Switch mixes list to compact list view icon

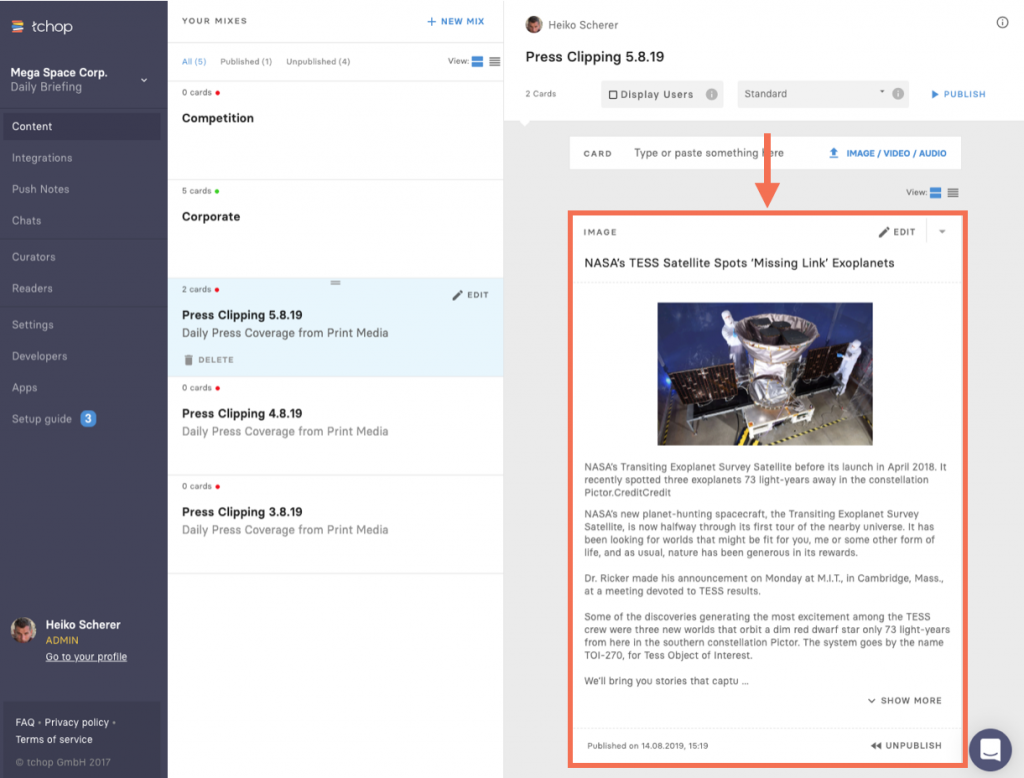pyautogui.click(x=495, y=61)
